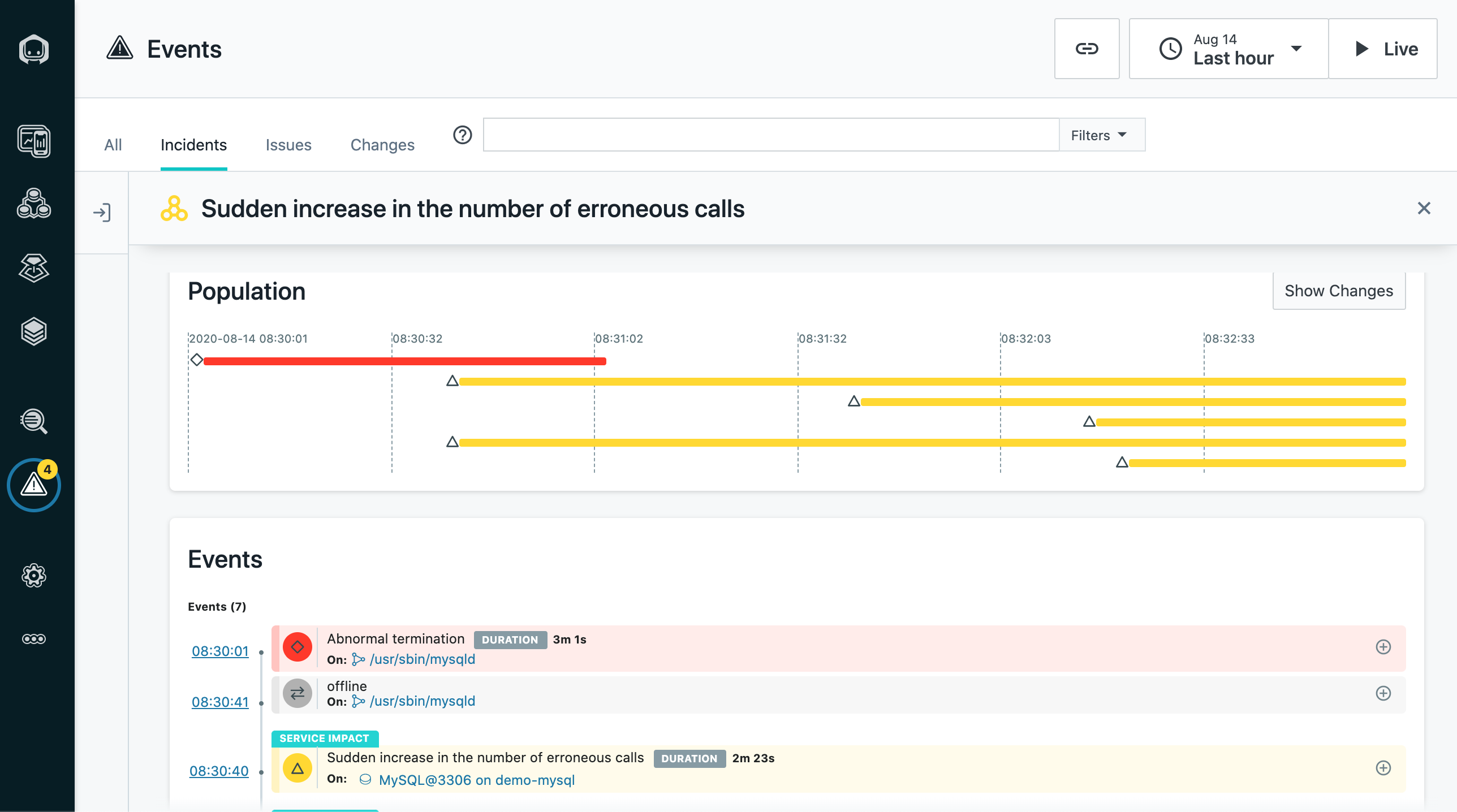
Task: Click the fourth-row yellow triangle timeline marker
Action: coord(452,442)
